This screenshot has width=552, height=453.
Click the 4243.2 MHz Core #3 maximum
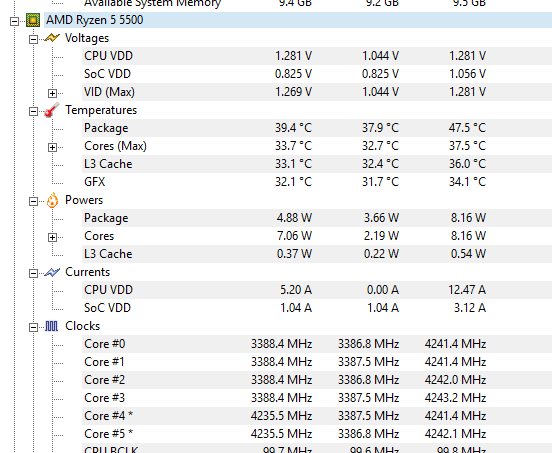456,398
